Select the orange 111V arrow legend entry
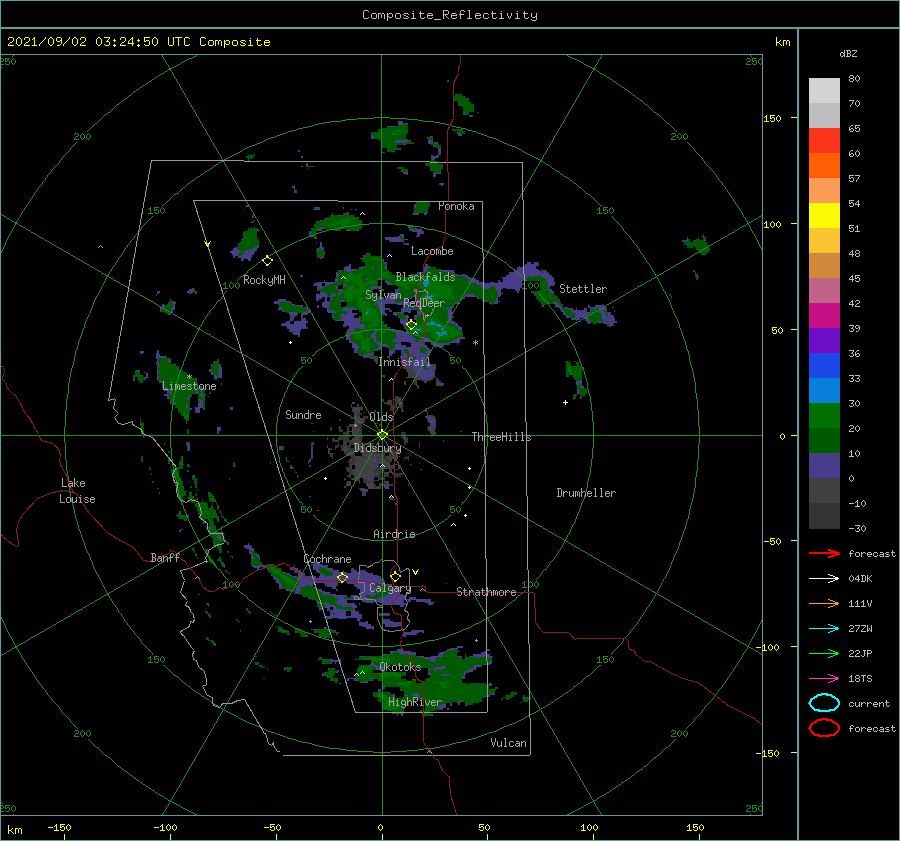This screenshot has height=841, width=900. (824, 603)
